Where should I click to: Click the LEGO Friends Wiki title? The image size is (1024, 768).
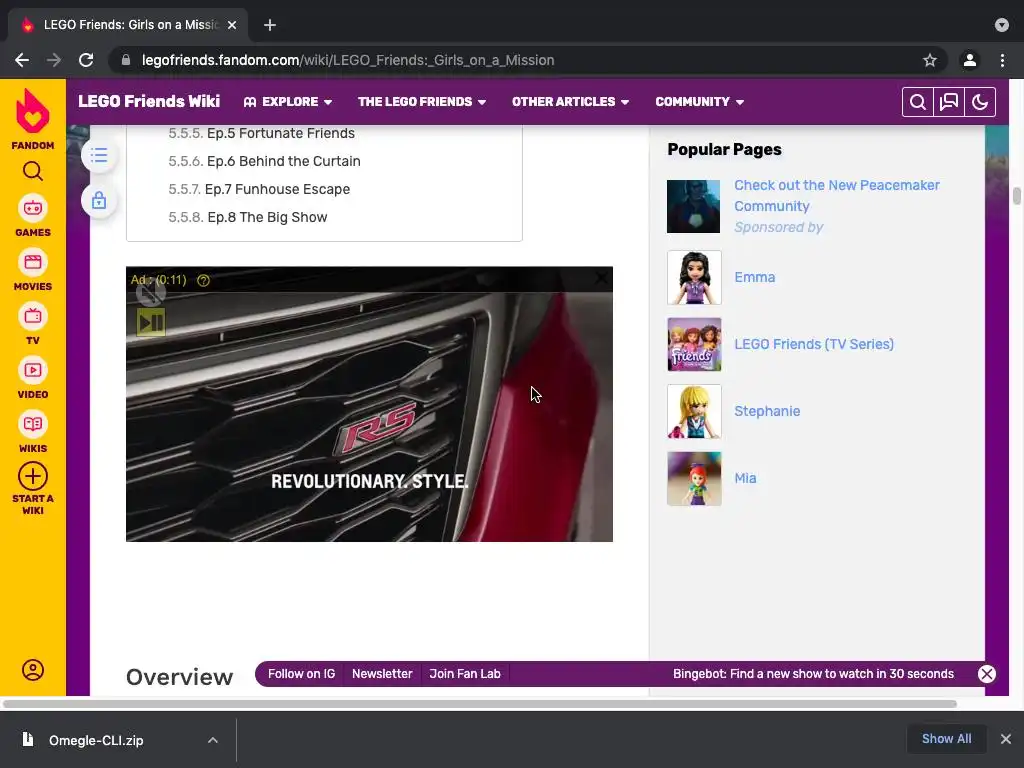tap(149, 101)
